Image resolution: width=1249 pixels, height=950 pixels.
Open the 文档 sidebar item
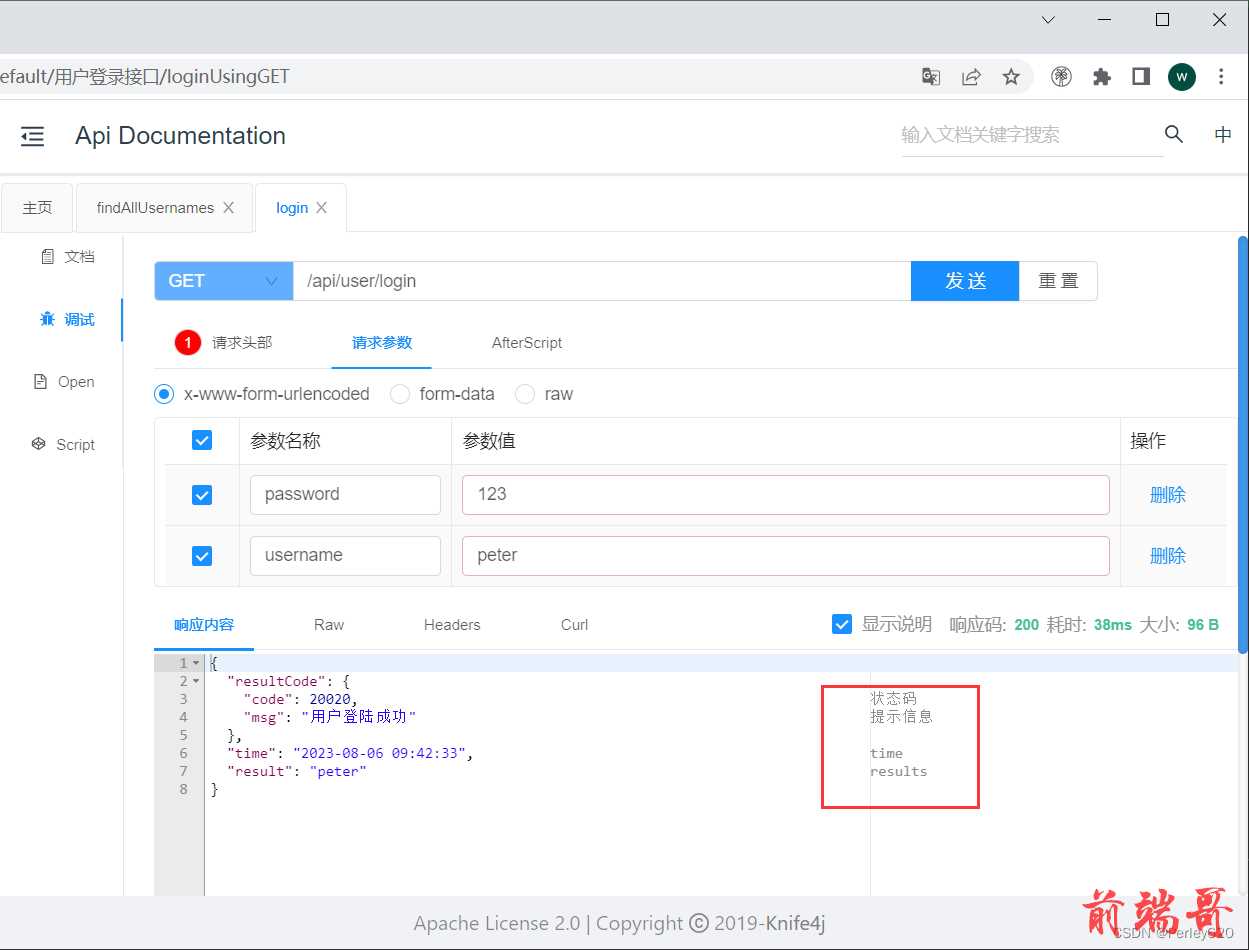tap(68, 257)
